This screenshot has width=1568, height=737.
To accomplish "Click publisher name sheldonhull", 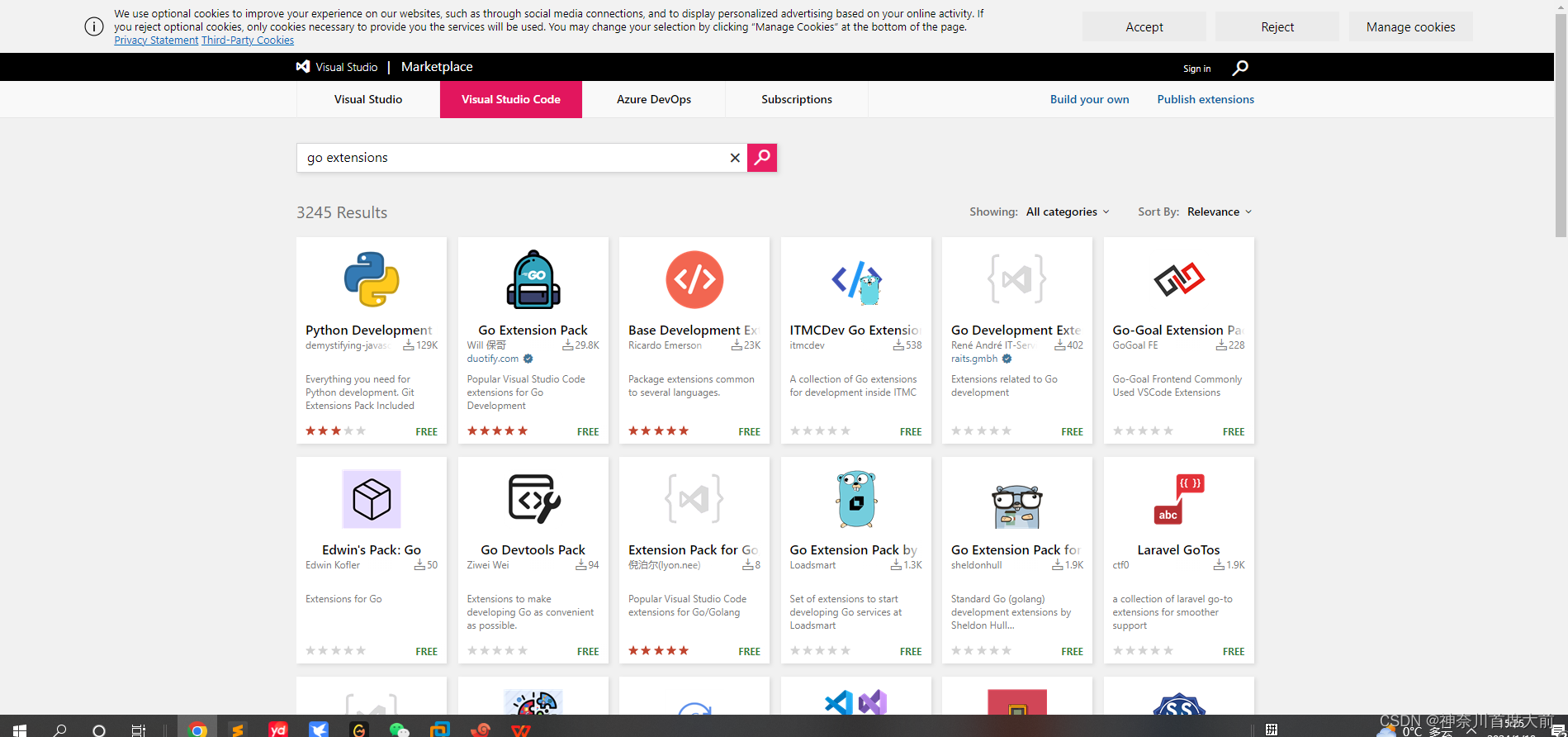I will click(976, 565).
